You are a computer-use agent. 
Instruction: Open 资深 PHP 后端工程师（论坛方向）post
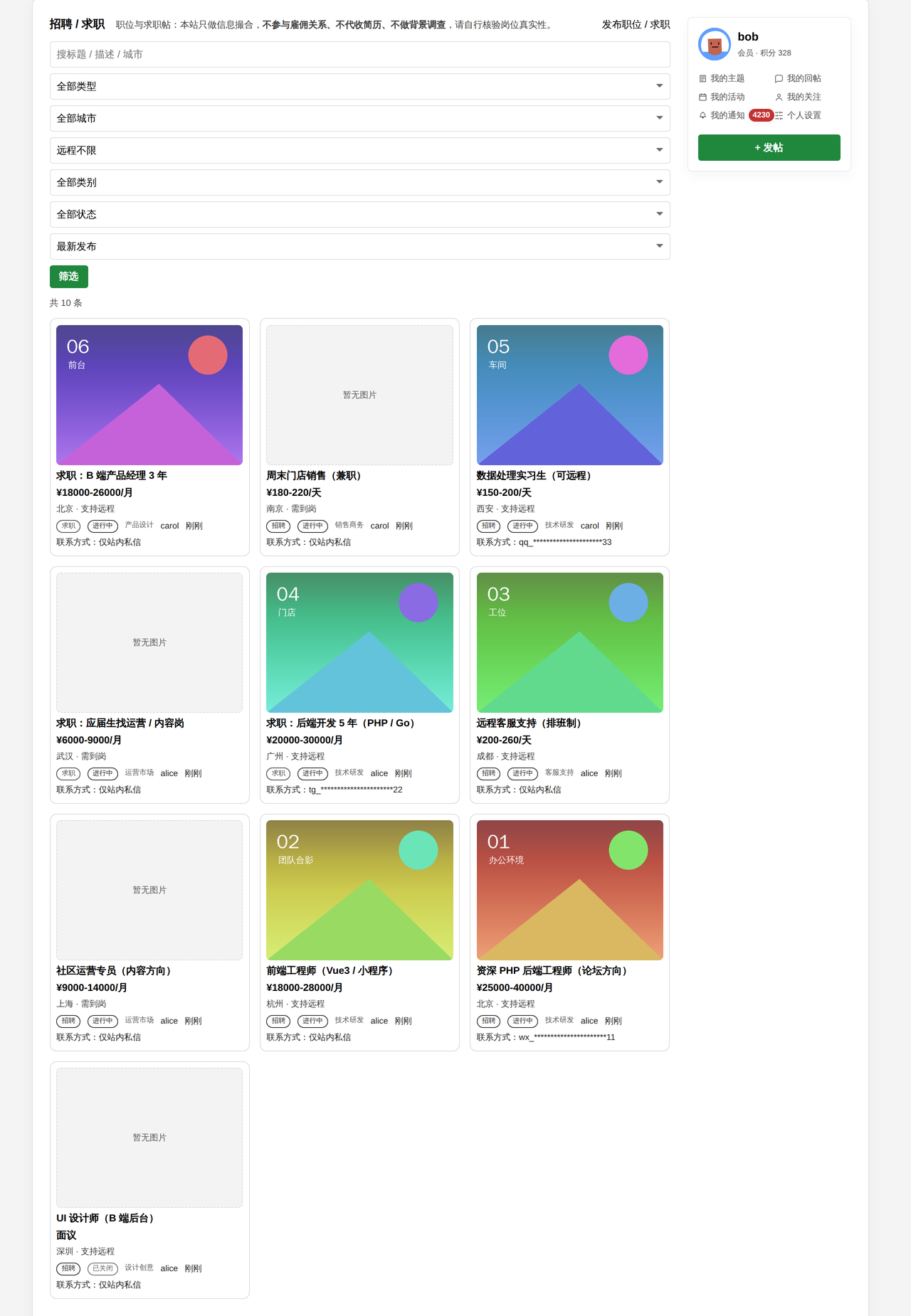[x=554, y=971]
